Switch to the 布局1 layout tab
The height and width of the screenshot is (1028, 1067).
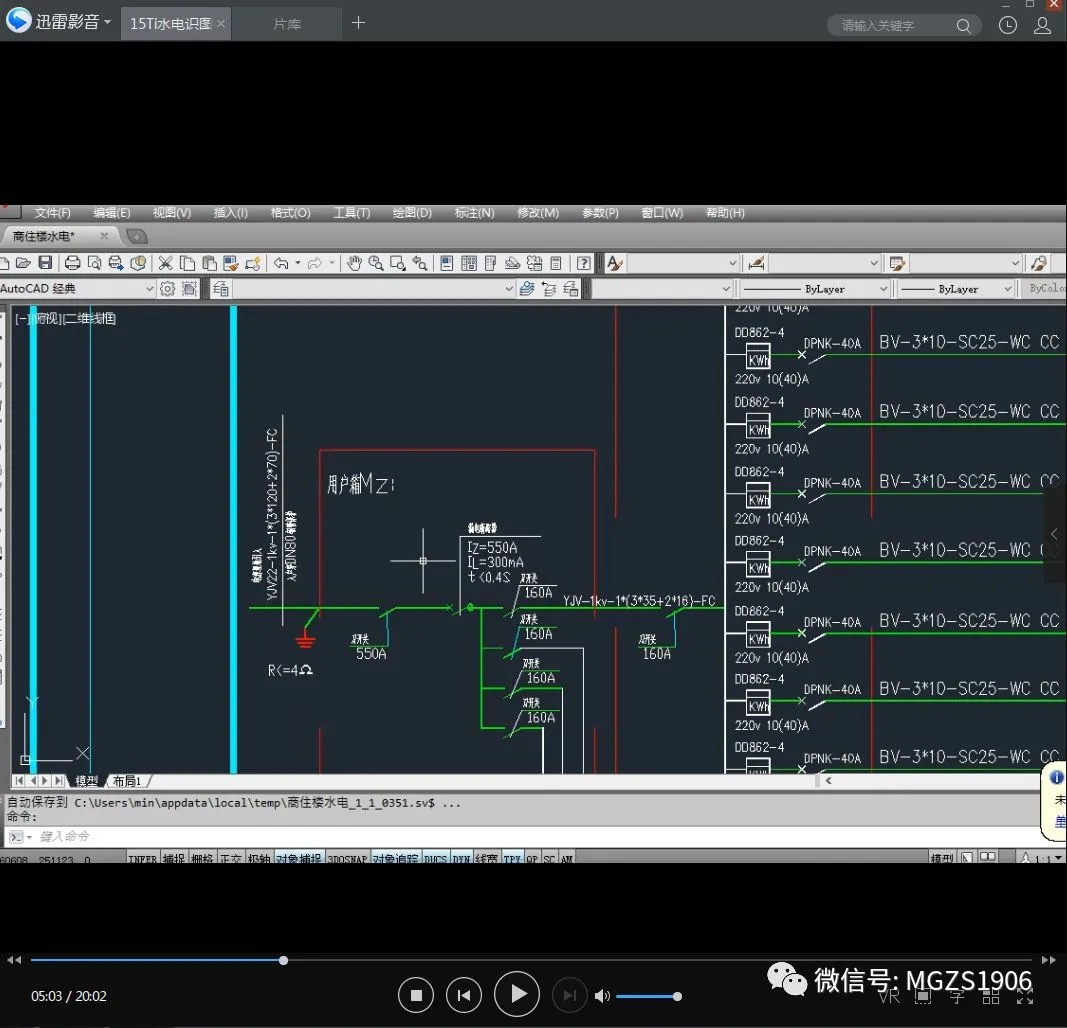click(127, 781)
